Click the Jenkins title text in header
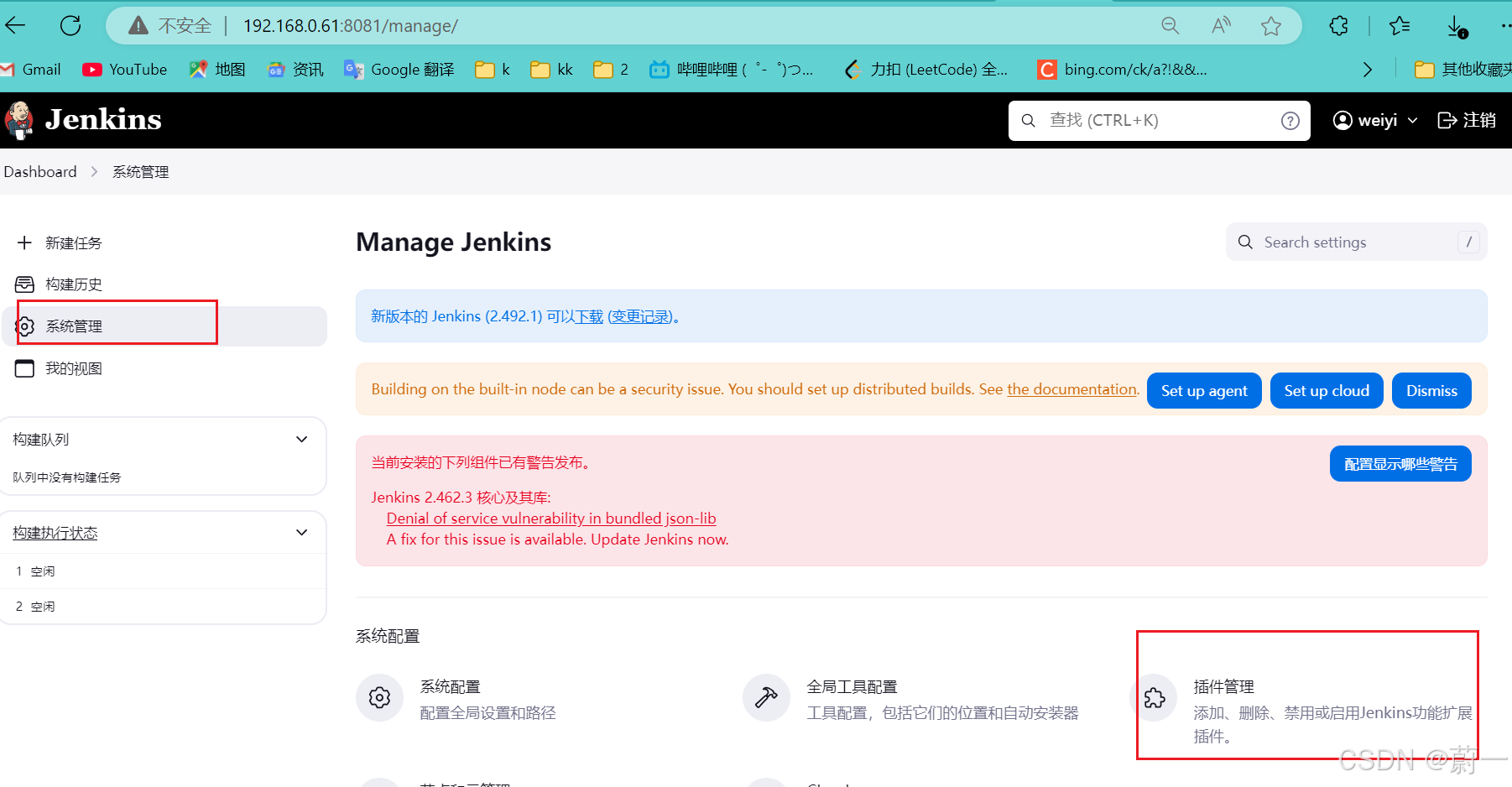This screenshot has width=1512, height=787. coord(103,120)
